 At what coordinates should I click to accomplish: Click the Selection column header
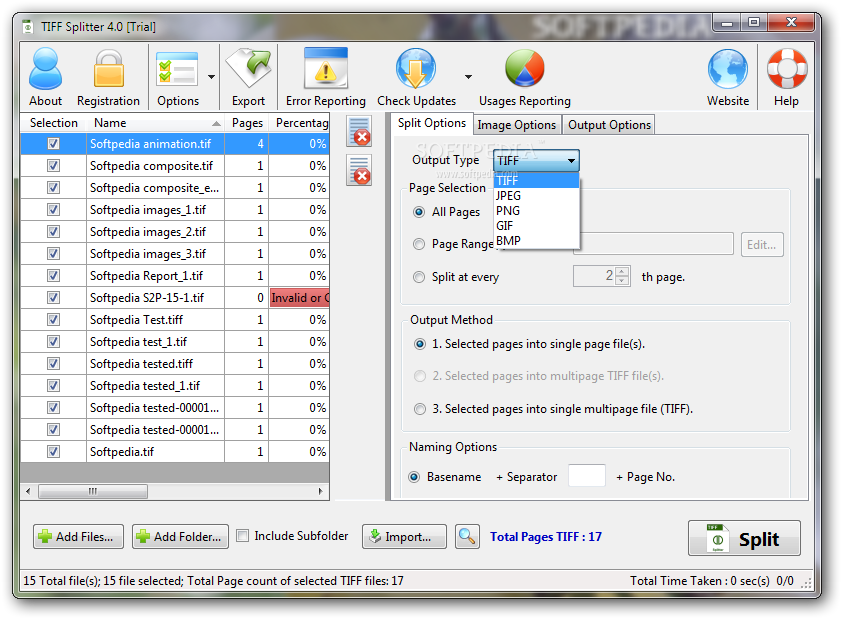[54, 123]
